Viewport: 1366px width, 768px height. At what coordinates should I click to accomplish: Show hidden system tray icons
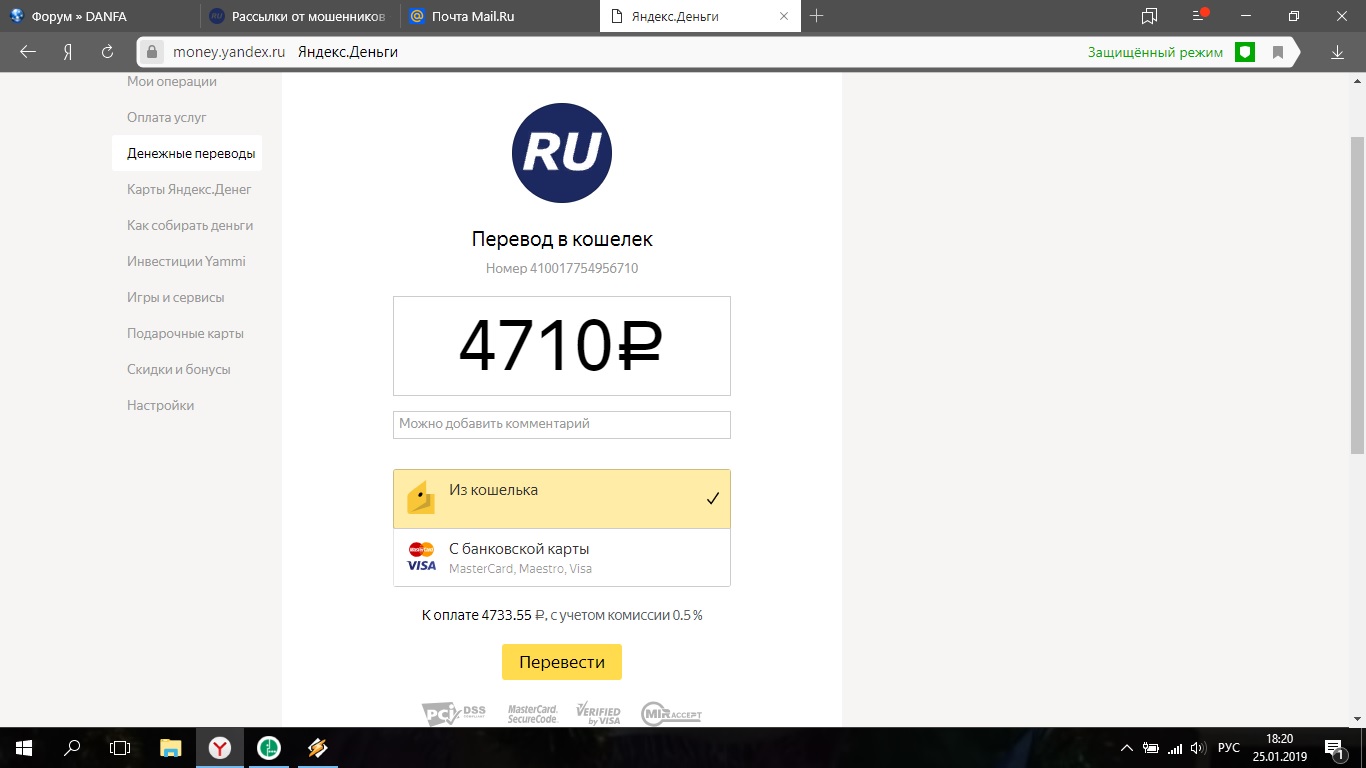pyautogui.click(x=1127, y=747)
